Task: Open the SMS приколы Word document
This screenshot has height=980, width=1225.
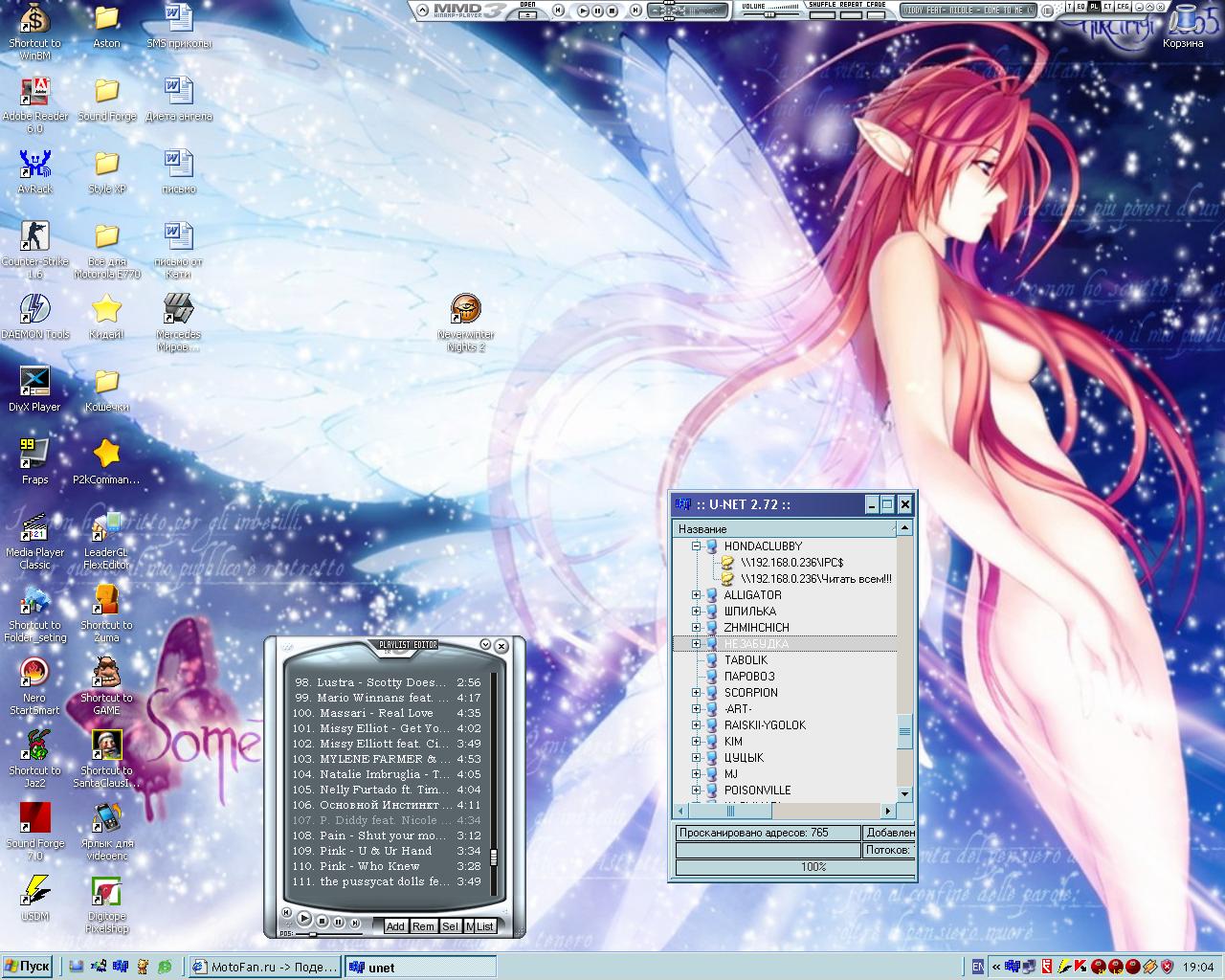Action: click(179, 26)
